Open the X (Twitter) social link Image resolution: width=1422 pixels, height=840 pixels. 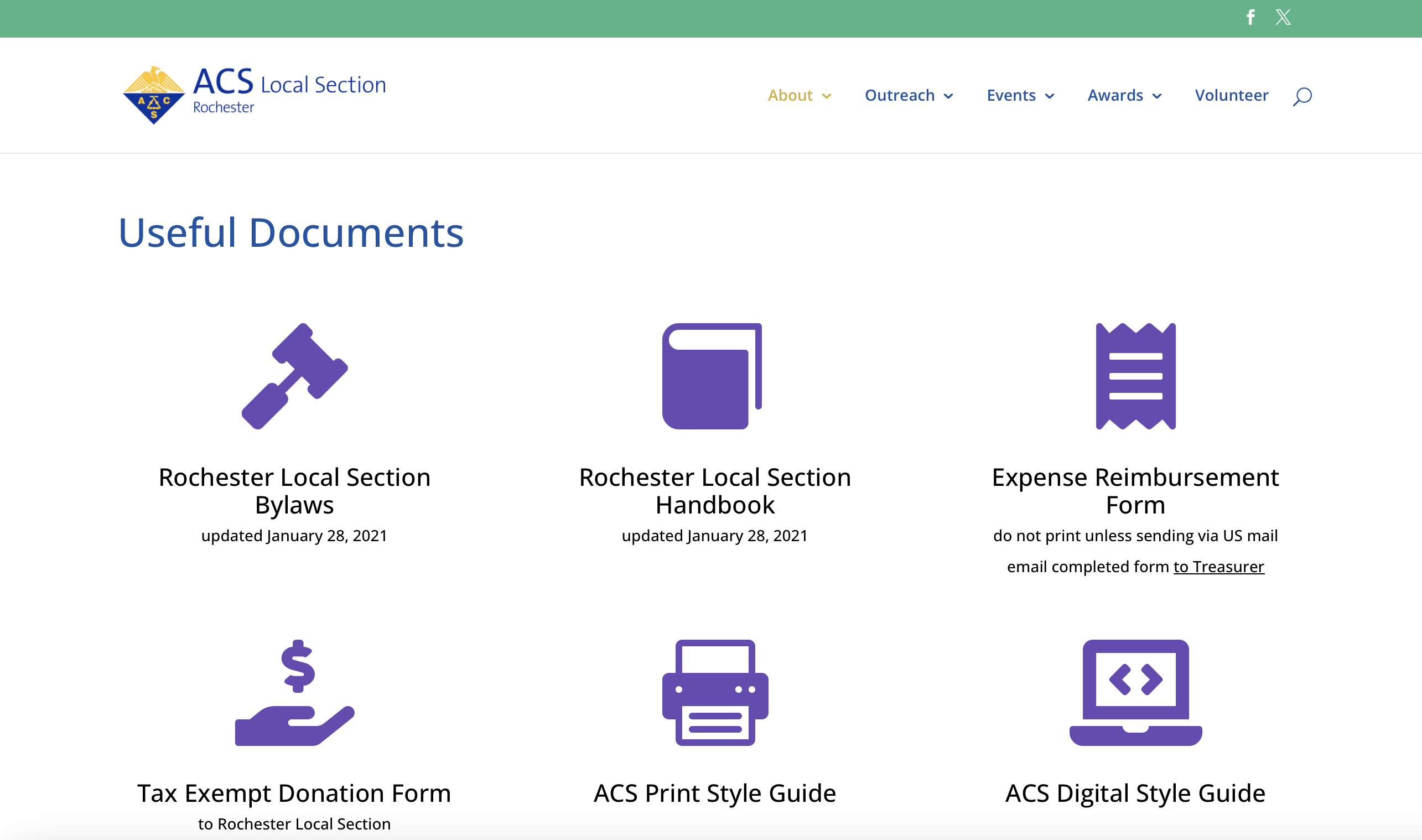point(1283,17)
